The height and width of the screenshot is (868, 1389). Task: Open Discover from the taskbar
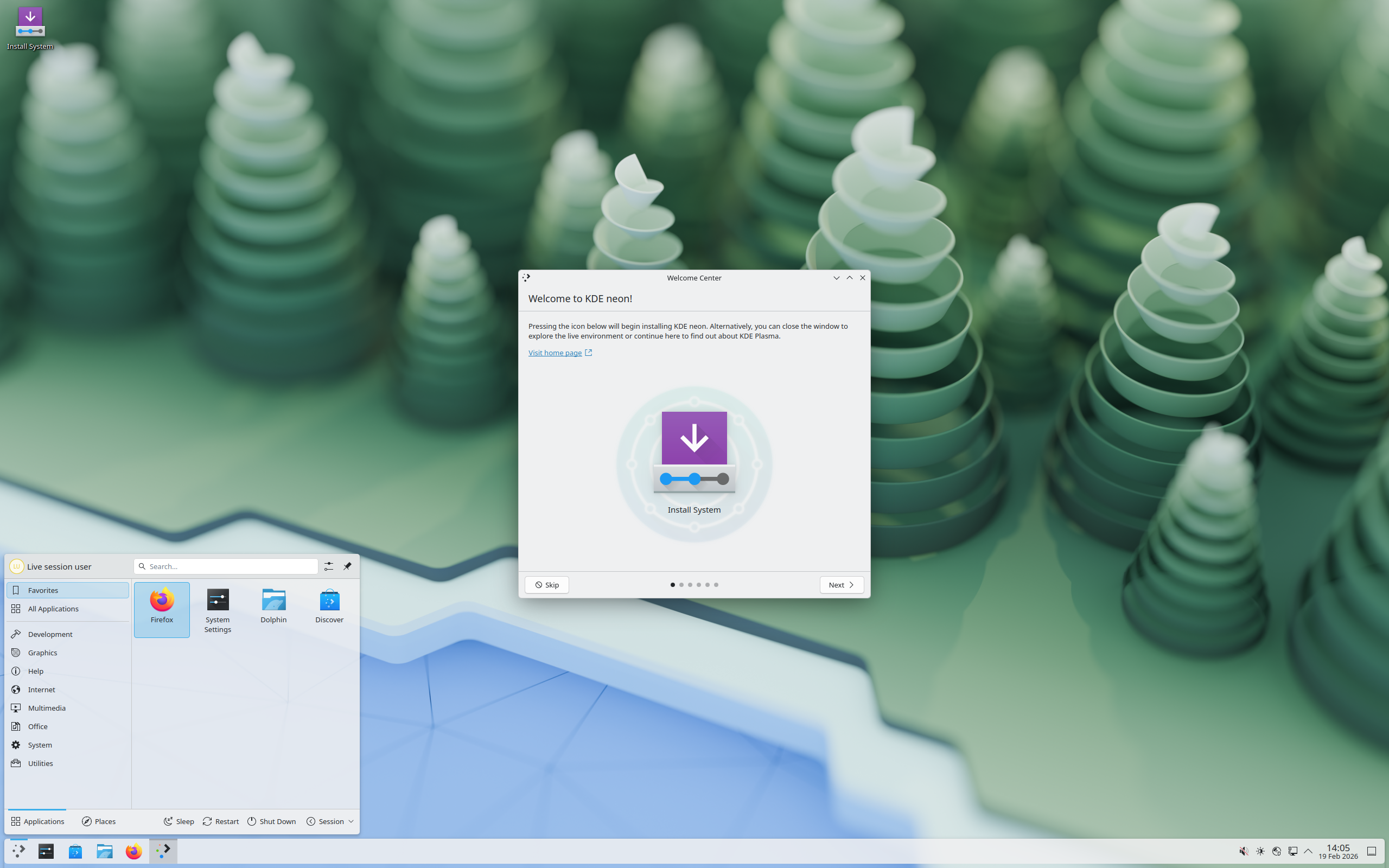75,851
